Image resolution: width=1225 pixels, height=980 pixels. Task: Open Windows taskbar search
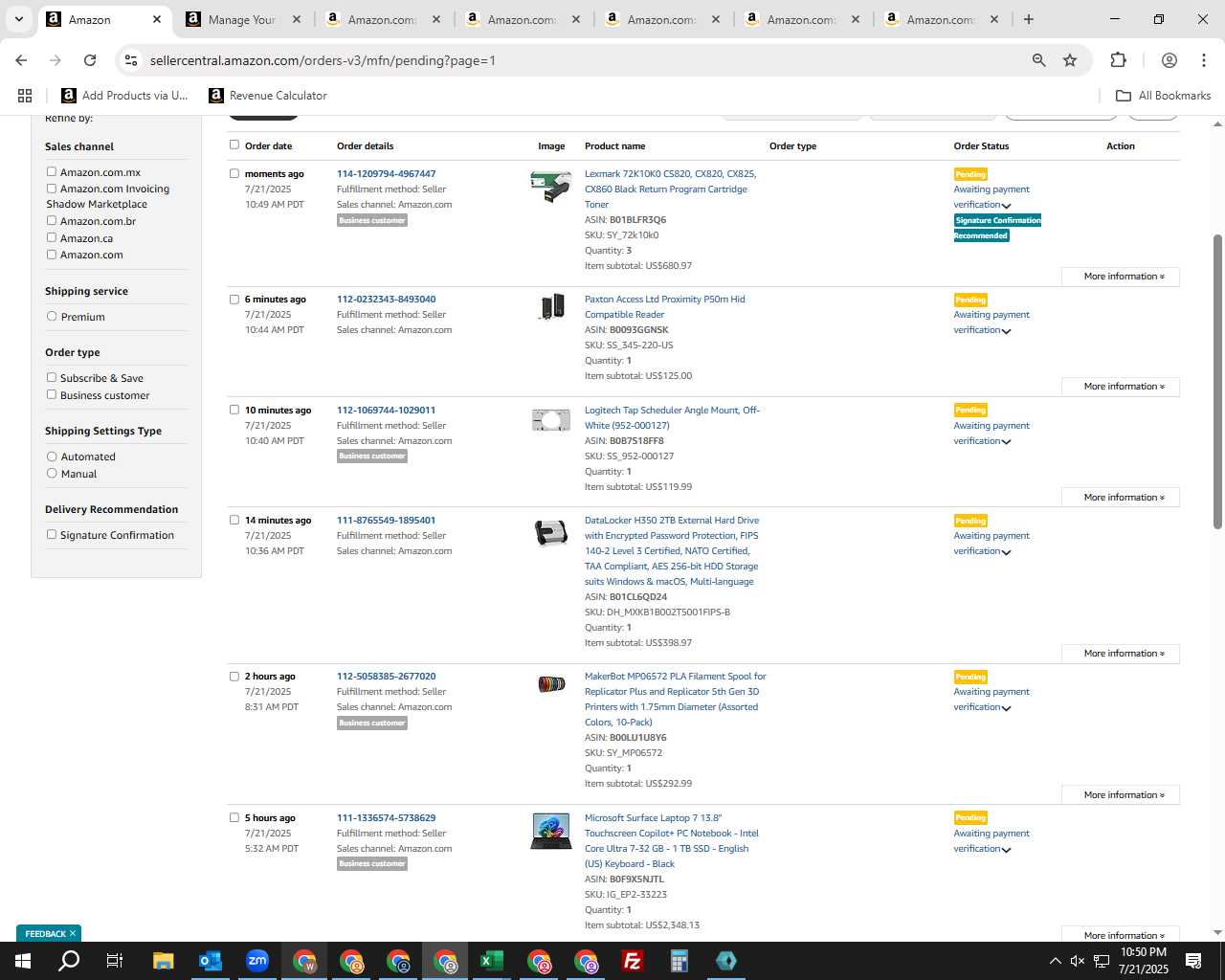tap(69, 961)
